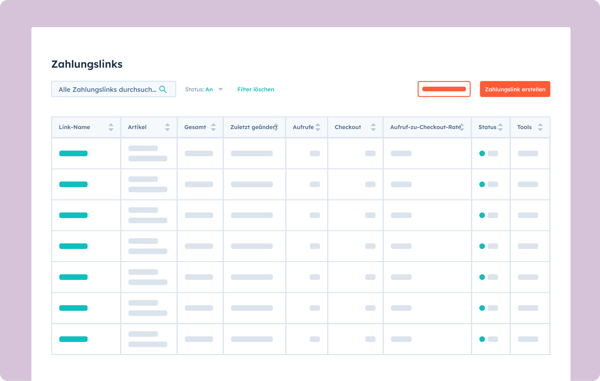Open the Status: An filter dropdown

click(x=204, y=89)
